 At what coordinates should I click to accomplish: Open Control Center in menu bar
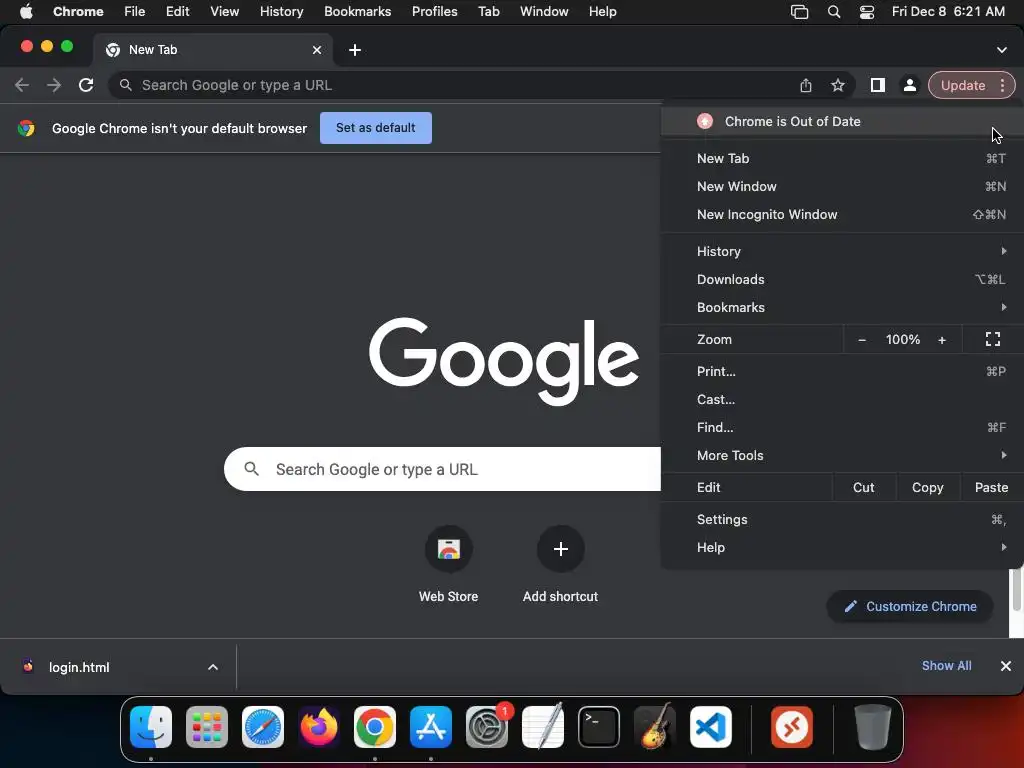tap(867, 12)
